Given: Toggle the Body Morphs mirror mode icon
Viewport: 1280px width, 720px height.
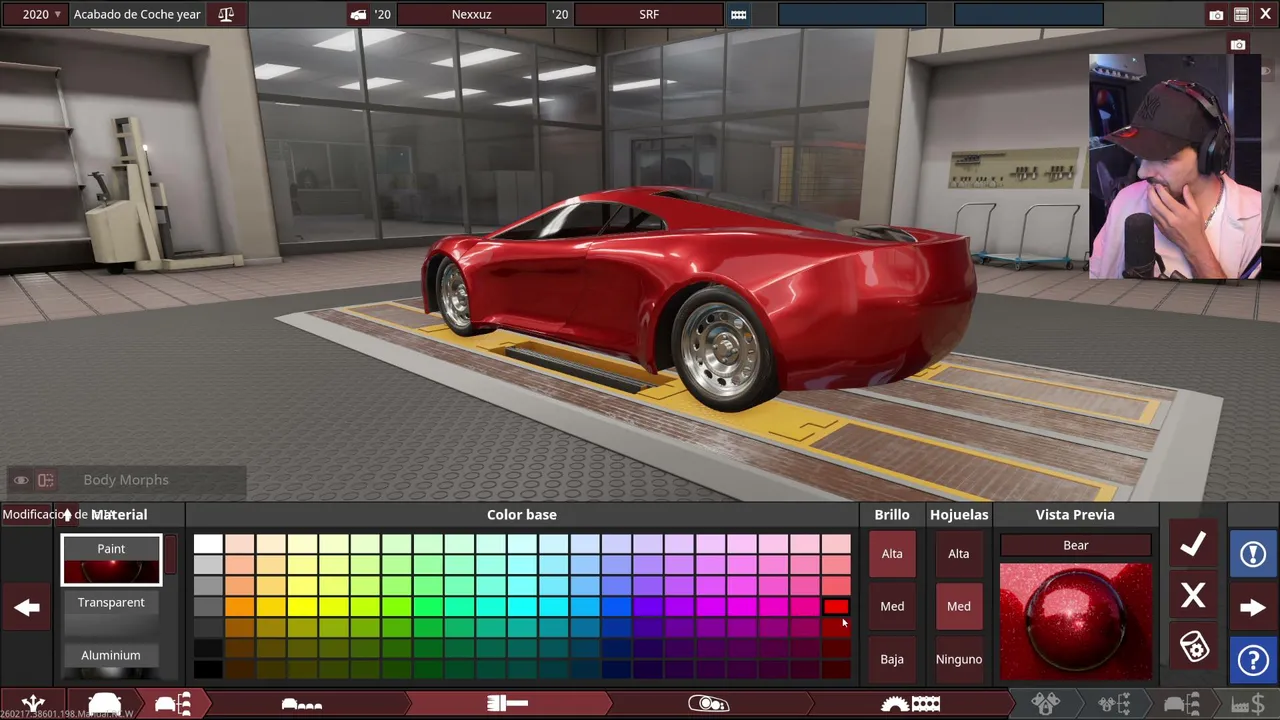Looking at the screenshot, I should [x=46, y=480].
